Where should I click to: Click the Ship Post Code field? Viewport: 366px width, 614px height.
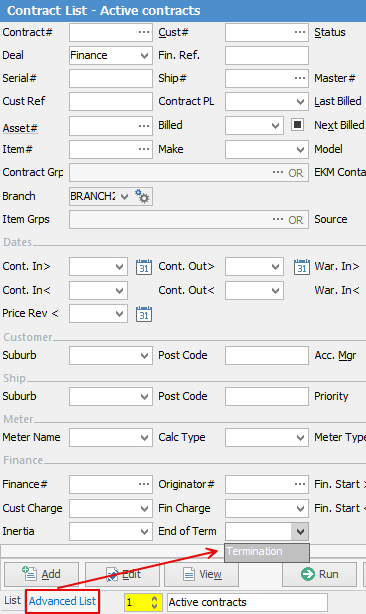(267, 397)
